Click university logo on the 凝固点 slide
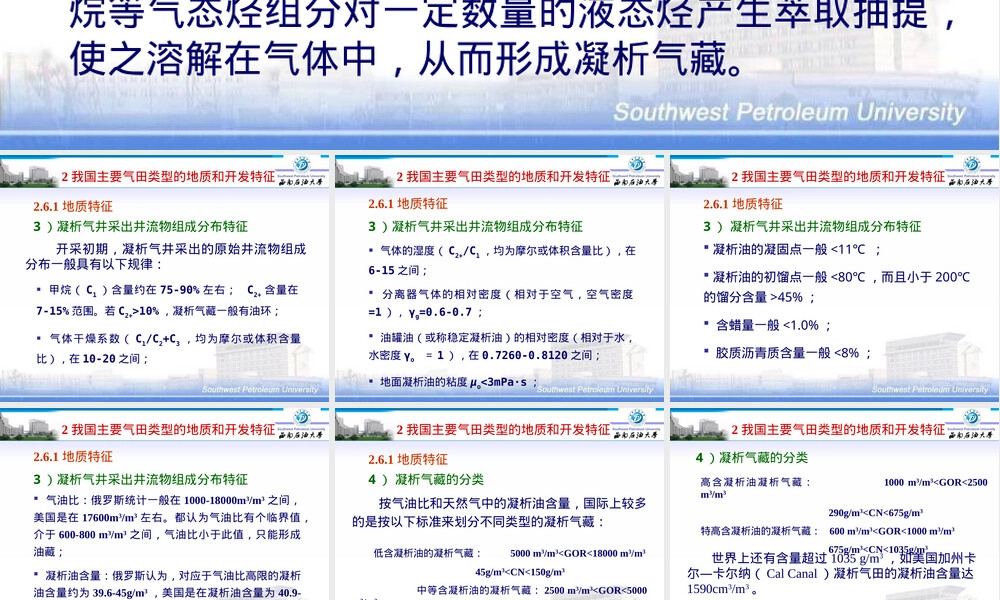The width and height of the screenshot is (1000, 600). click(971, 172)
